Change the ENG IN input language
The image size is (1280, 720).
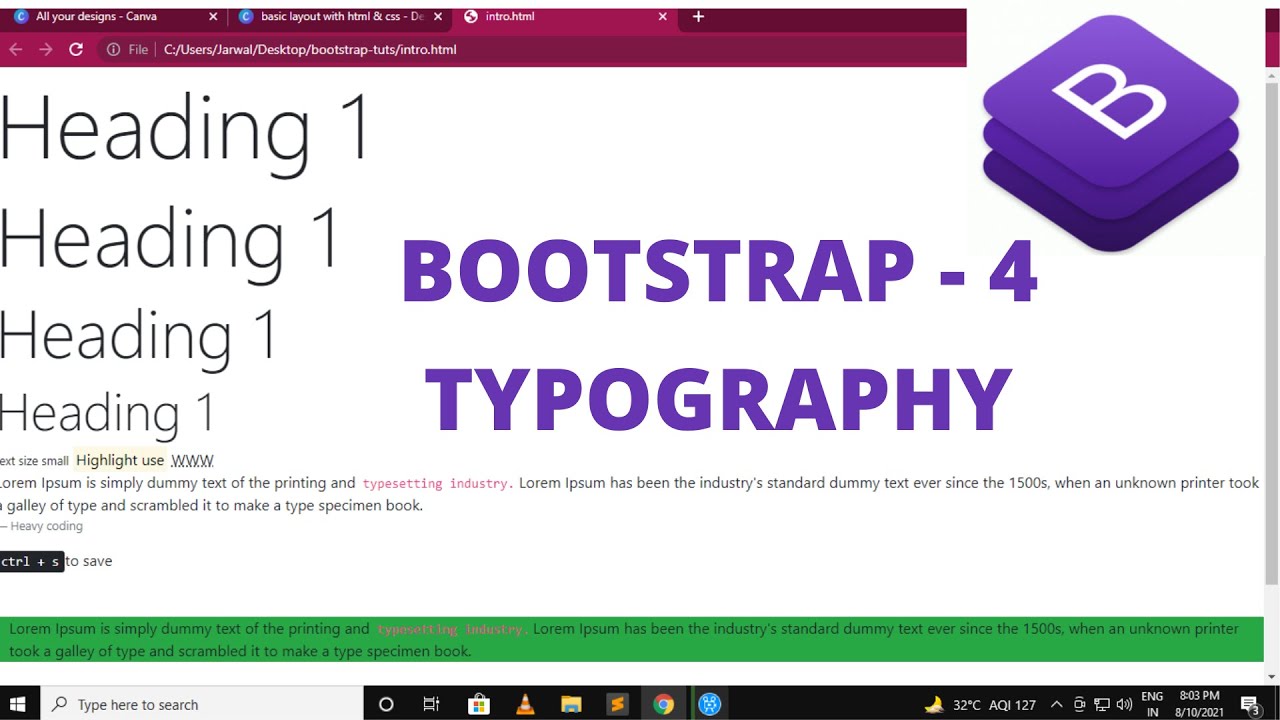(1152, 704)
